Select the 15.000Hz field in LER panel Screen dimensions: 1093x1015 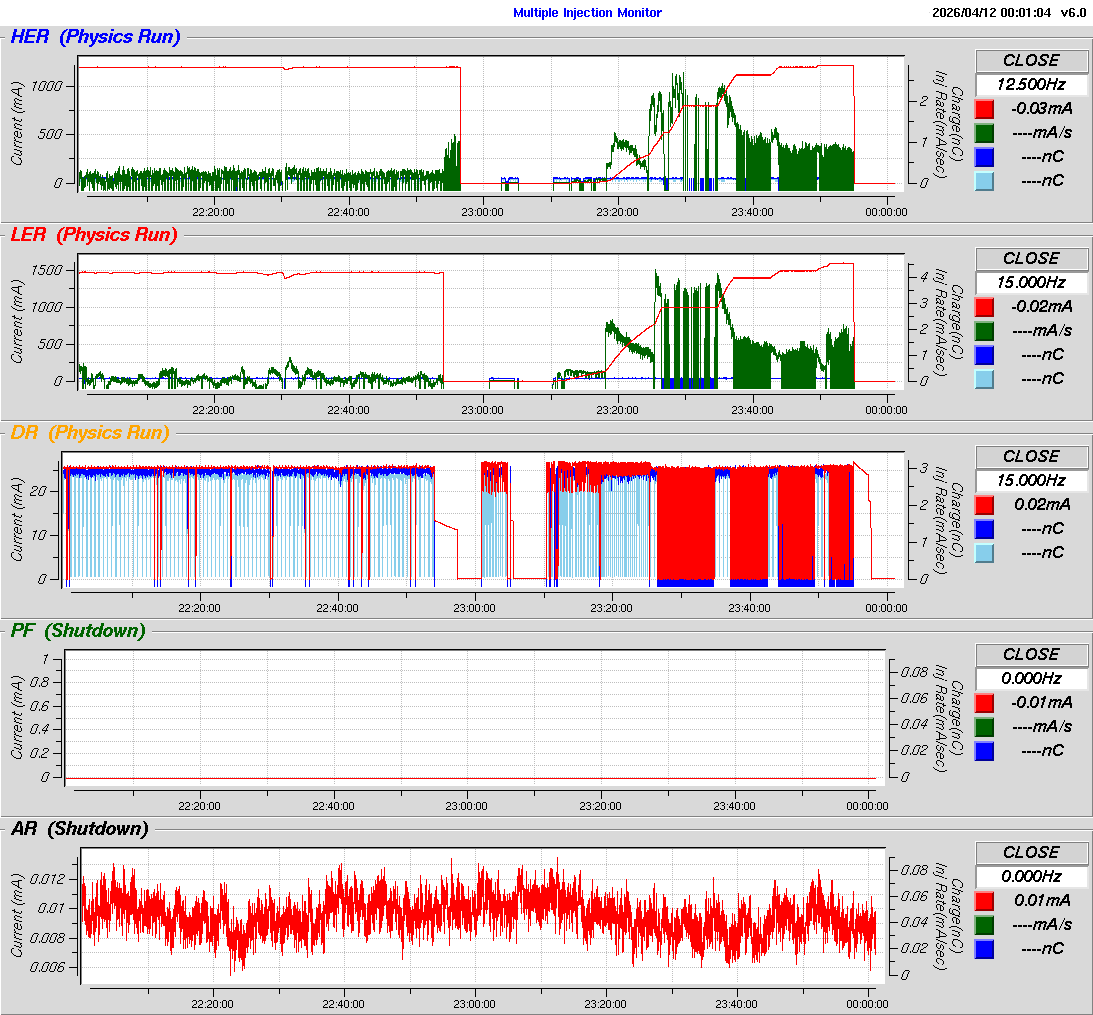click(1031, 283)
